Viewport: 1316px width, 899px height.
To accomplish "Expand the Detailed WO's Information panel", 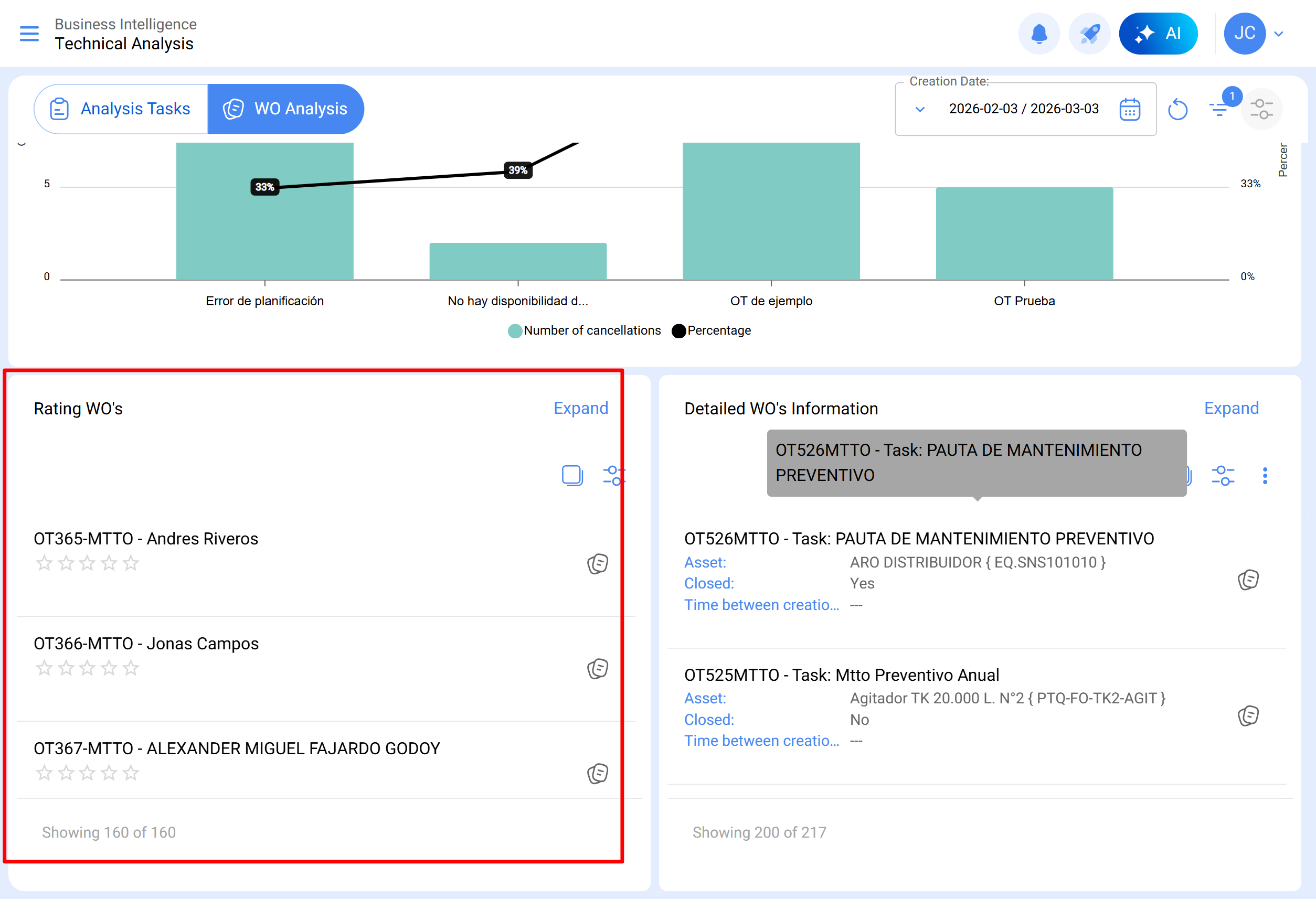I will (1230, 408).
